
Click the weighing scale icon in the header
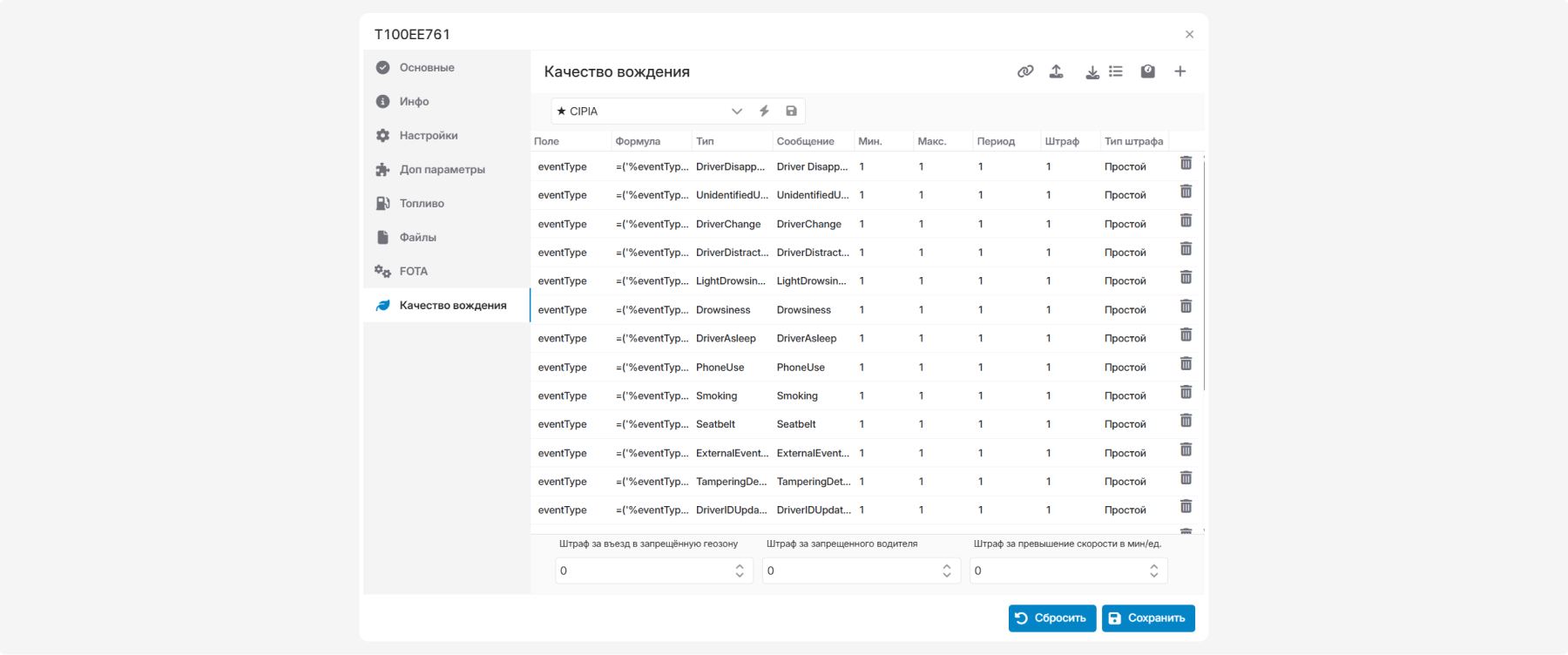point(1148,71)
